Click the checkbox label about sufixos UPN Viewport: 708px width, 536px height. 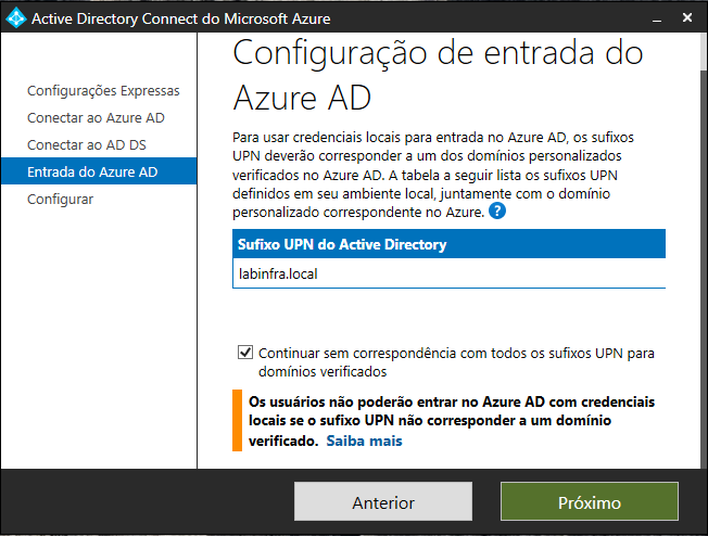click(x=456, y=362)
